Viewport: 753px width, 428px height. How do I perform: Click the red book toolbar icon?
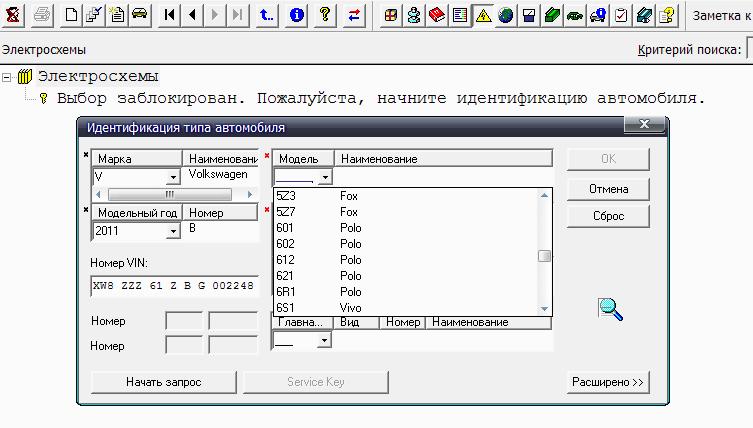pyautogui.click(x=436, y=15)
